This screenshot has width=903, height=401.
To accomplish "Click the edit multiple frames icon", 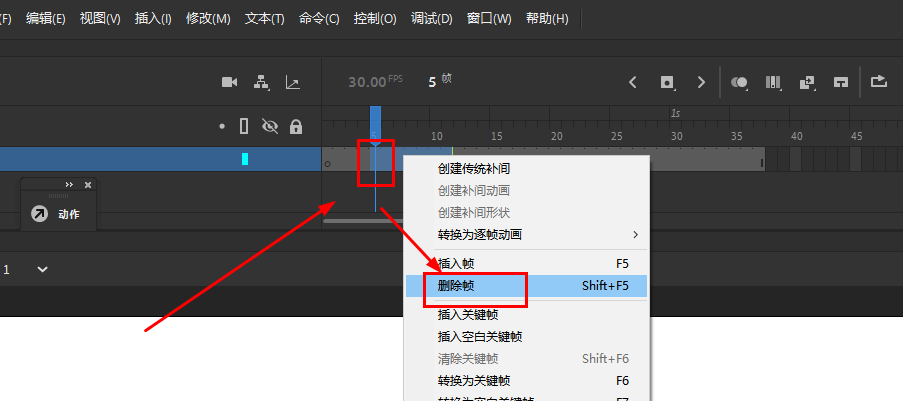I will 773,82.
